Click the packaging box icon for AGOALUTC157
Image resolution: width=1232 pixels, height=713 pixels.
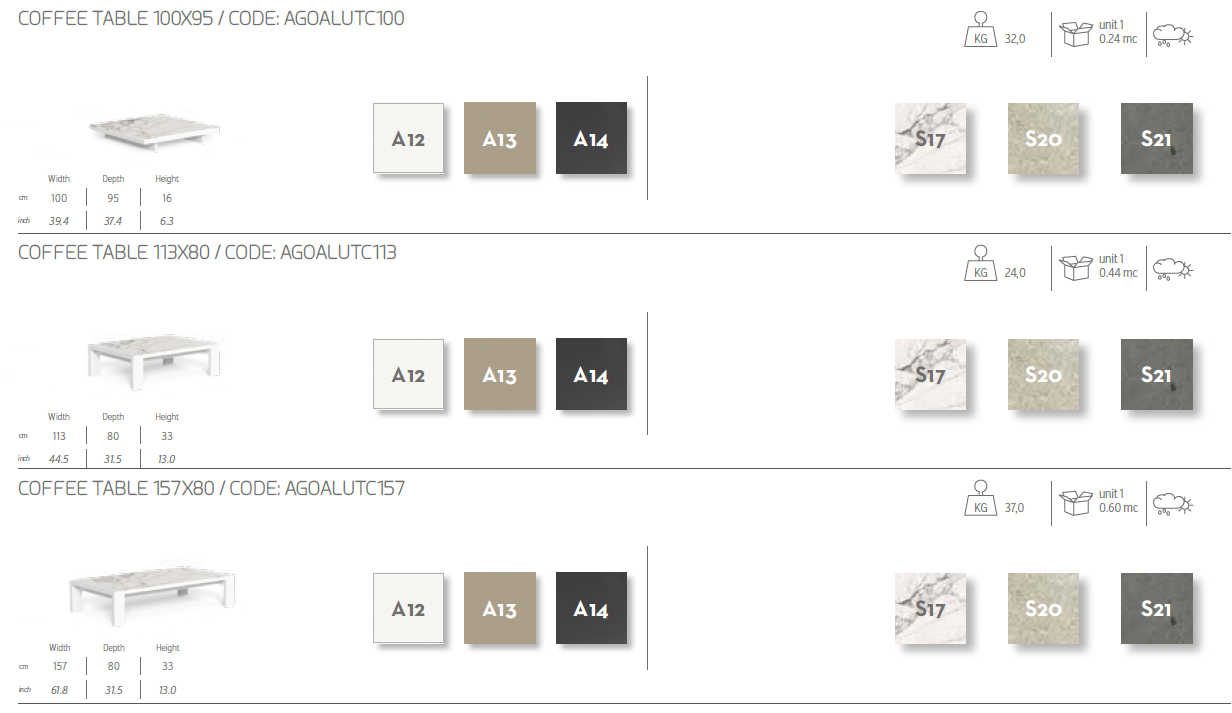1076,502
